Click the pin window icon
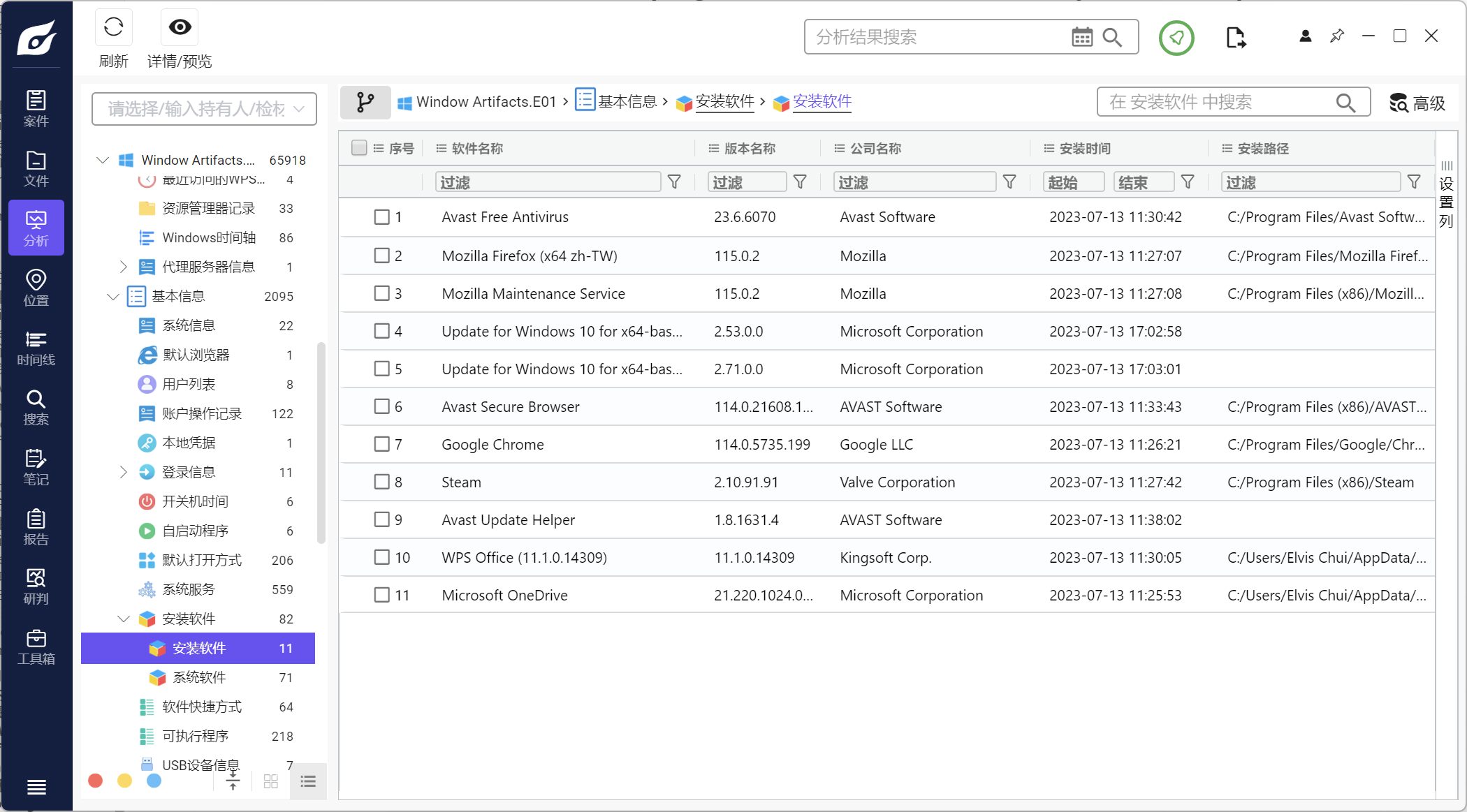 pyautogui.click(x=1337, y=36)
